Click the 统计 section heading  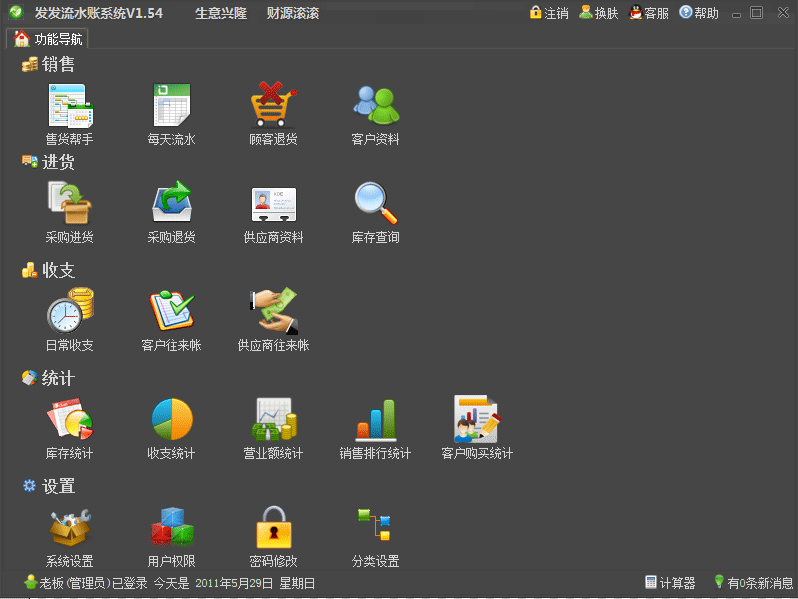coord(48,378)
